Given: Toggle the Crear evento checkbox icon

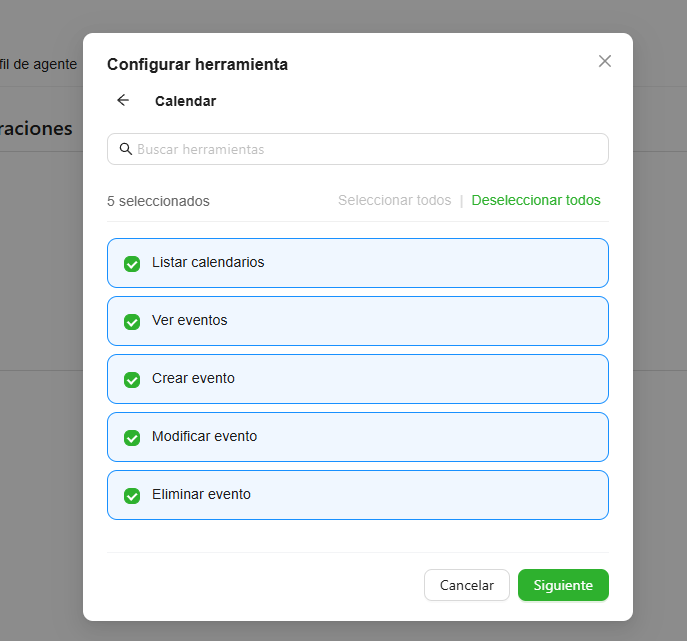Looking at the screenshot, I should (131, 379).
